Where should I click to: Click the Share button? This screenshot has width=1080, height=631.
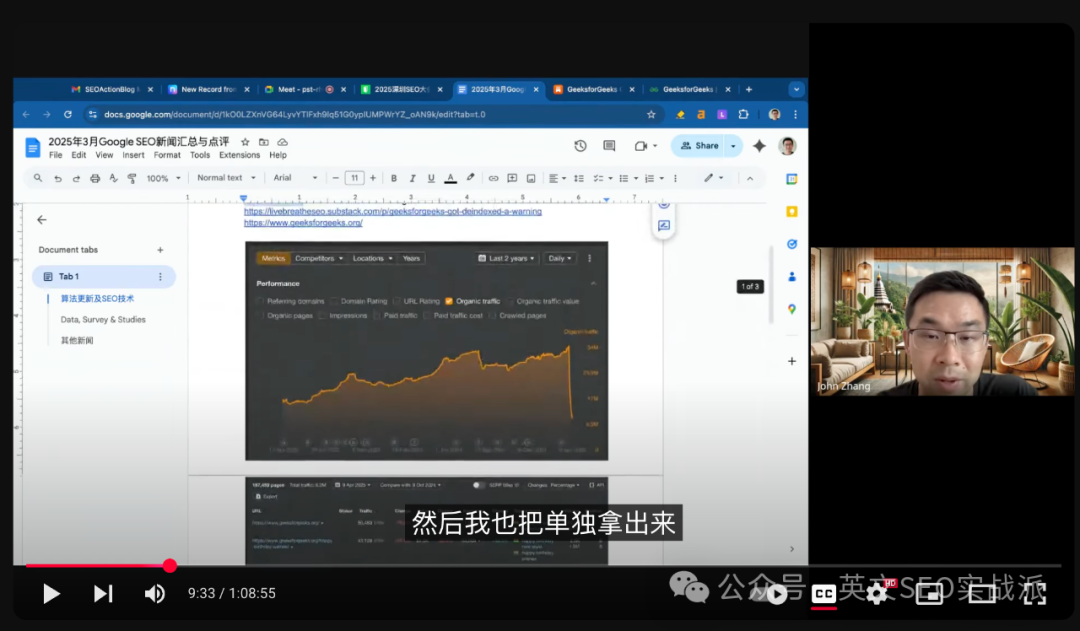tap(699, 146)
